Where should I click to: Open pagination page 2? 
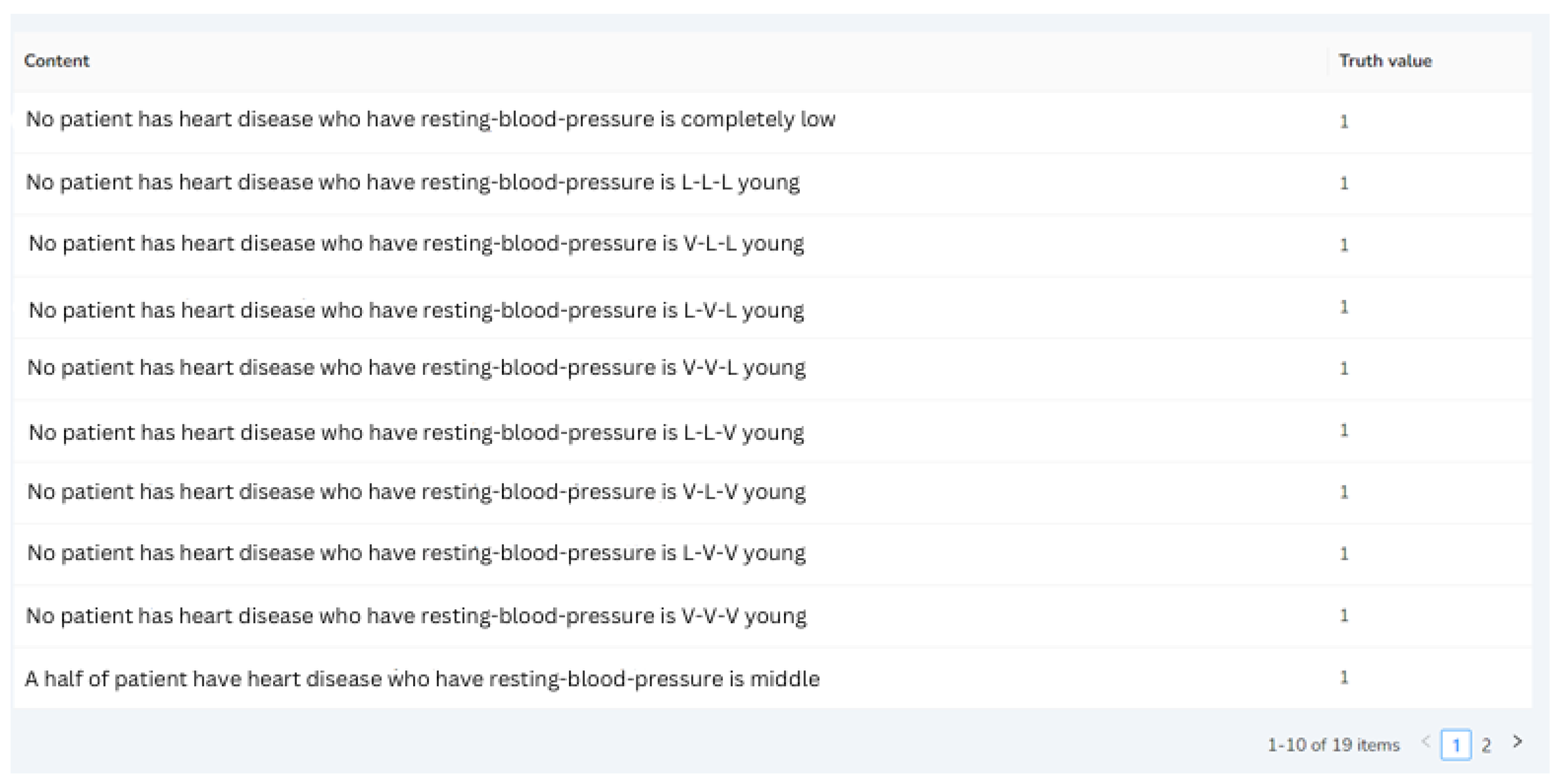(1486, 745)
